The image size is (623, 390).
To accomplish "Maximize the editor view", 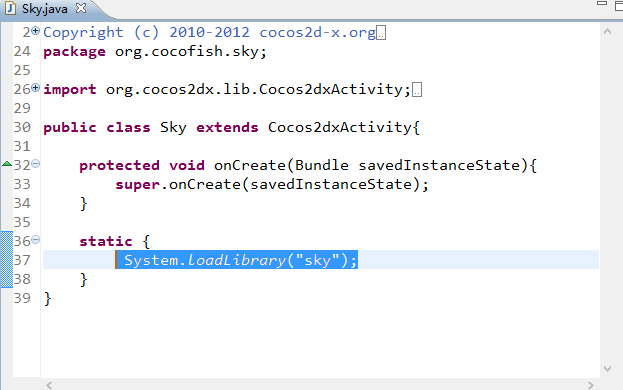I will [619, 6].
